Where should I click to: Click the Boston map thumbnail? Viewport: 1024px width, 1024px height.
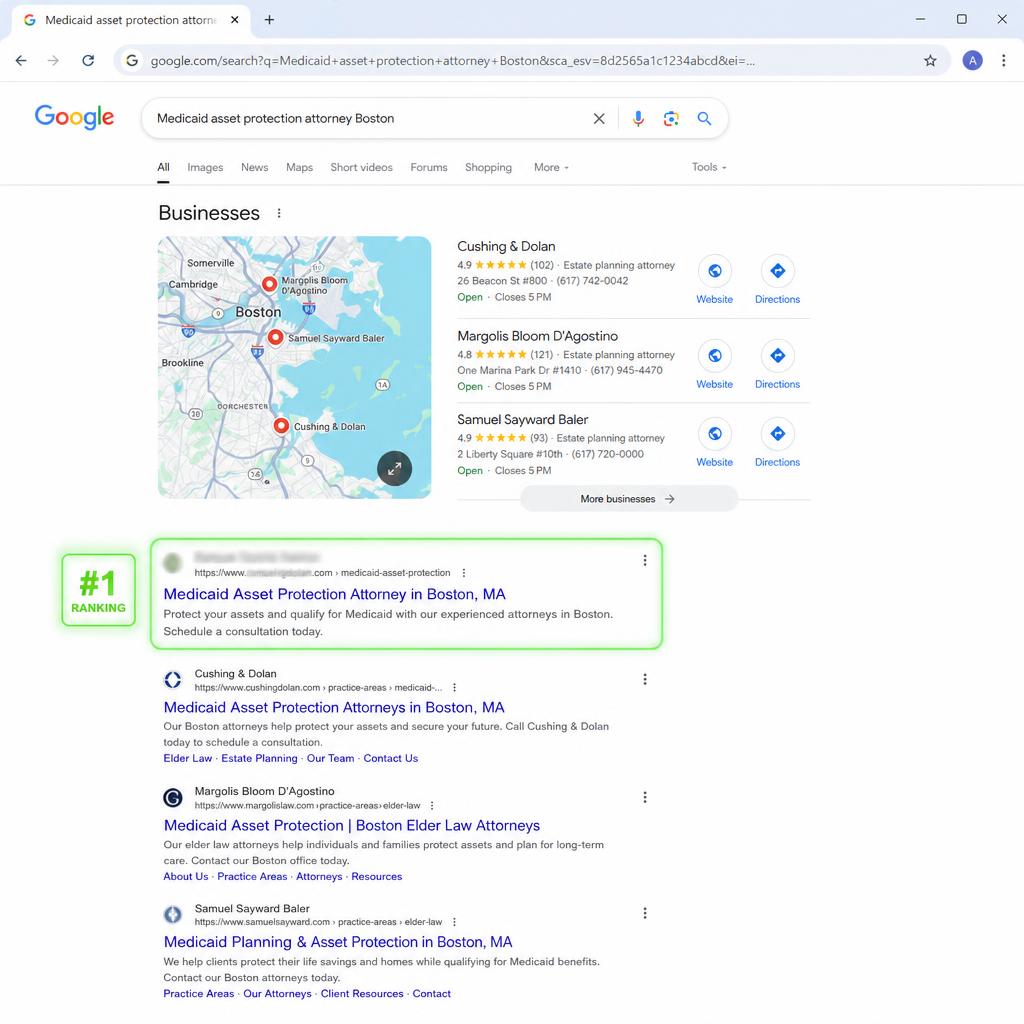point(295,367)
